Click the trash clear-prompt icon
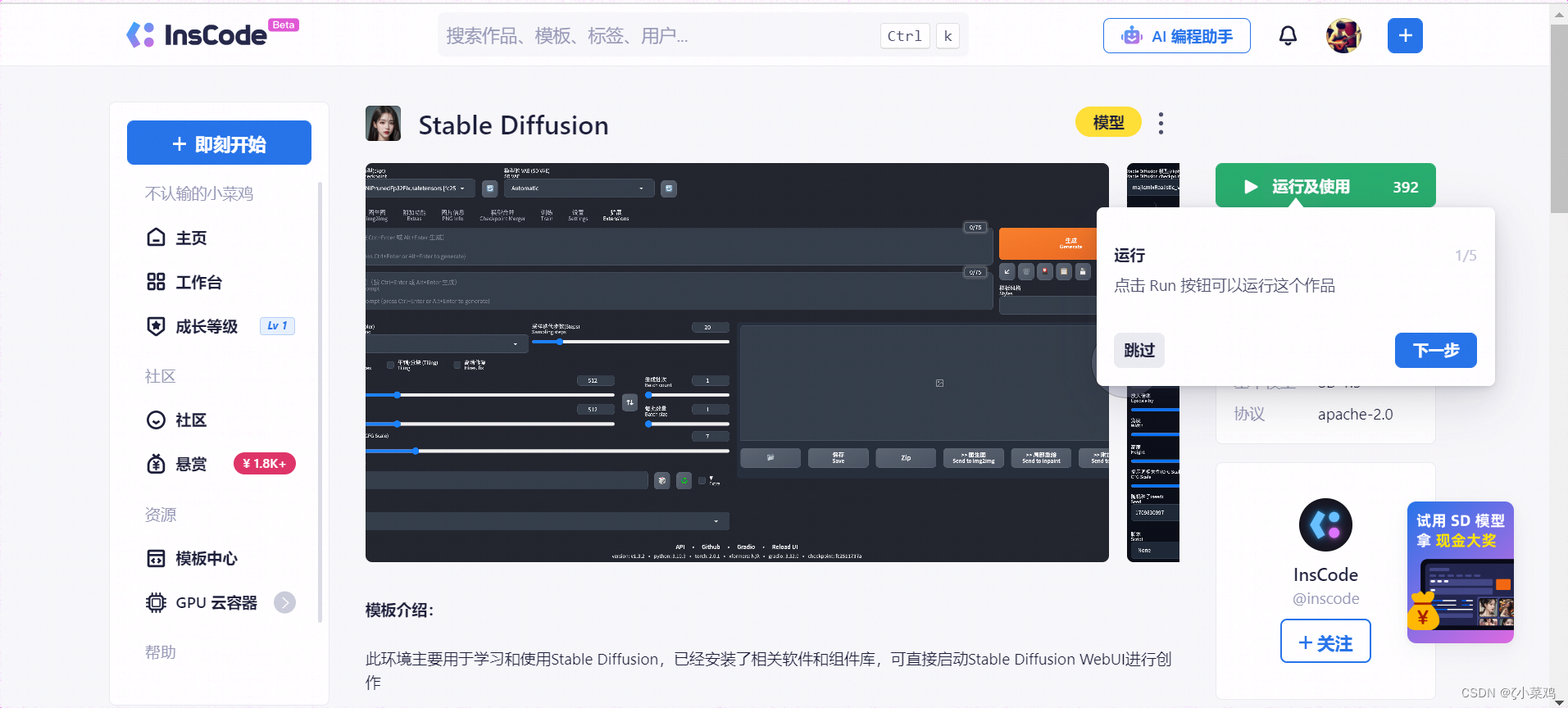 click(1025, 271)
